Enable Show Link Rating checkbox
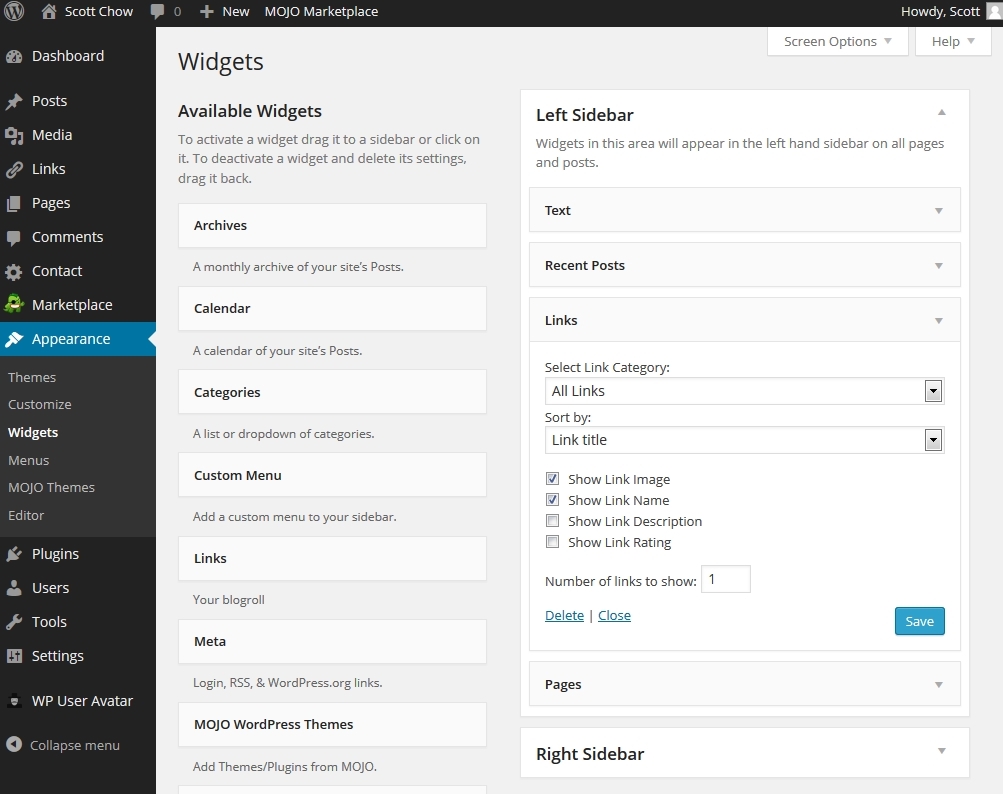Image resolution: width=1003 pixels, height=794 pixels. (x=552, y=542)
